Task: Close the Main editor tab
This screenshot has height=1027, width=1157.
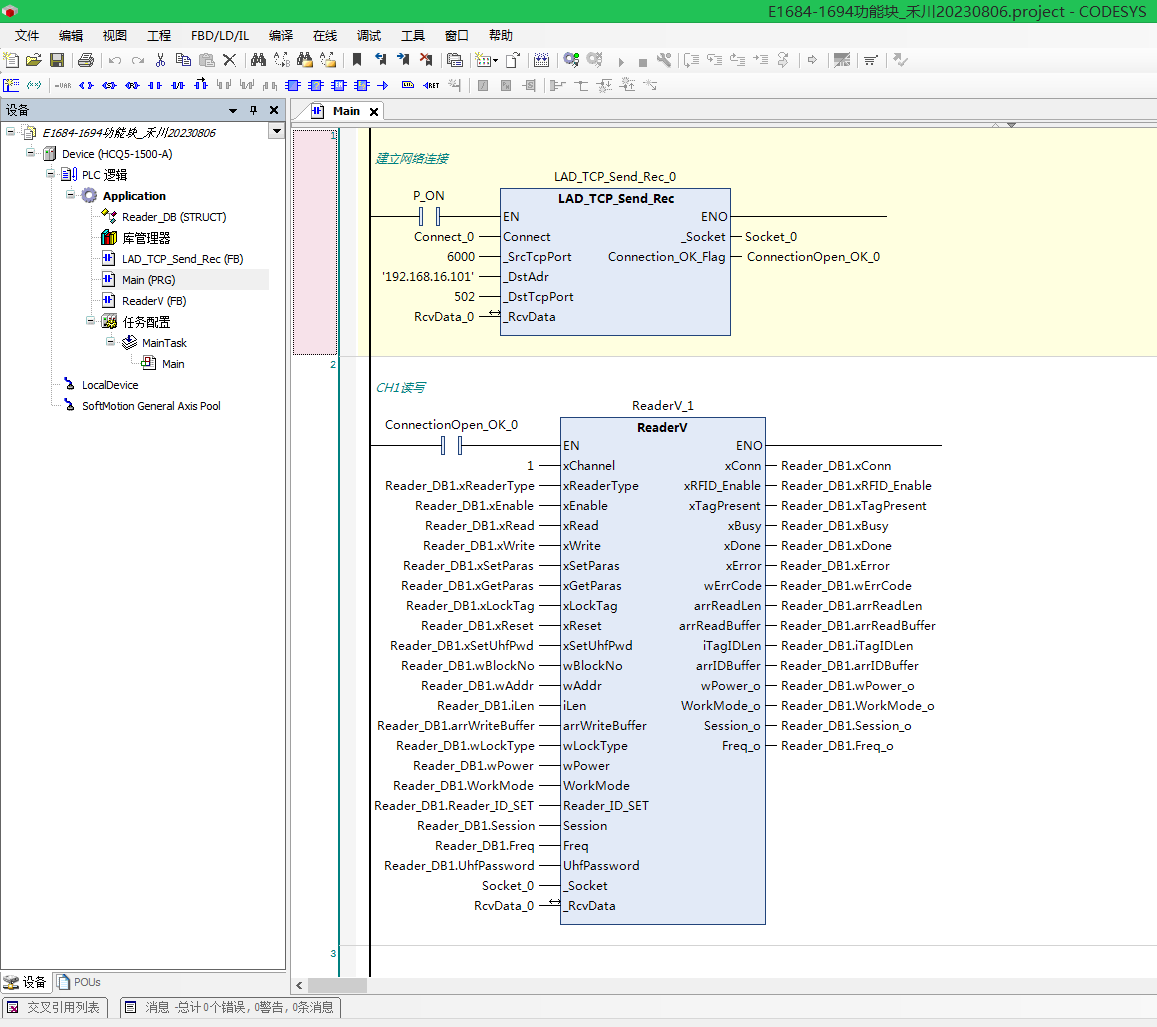Action: (374, 112)
